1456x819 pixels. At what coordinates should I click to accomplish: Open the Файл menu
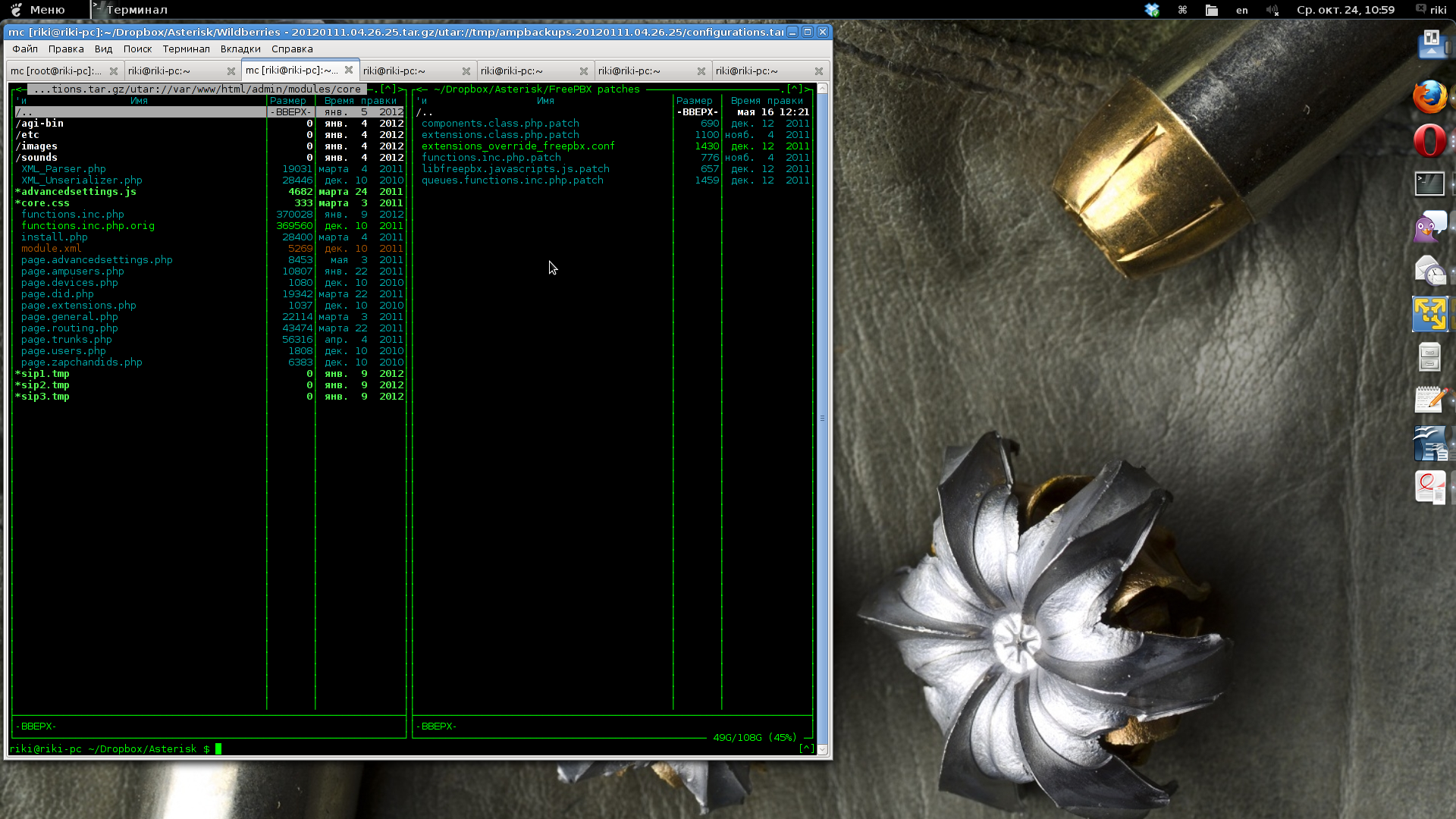[25, 49]
